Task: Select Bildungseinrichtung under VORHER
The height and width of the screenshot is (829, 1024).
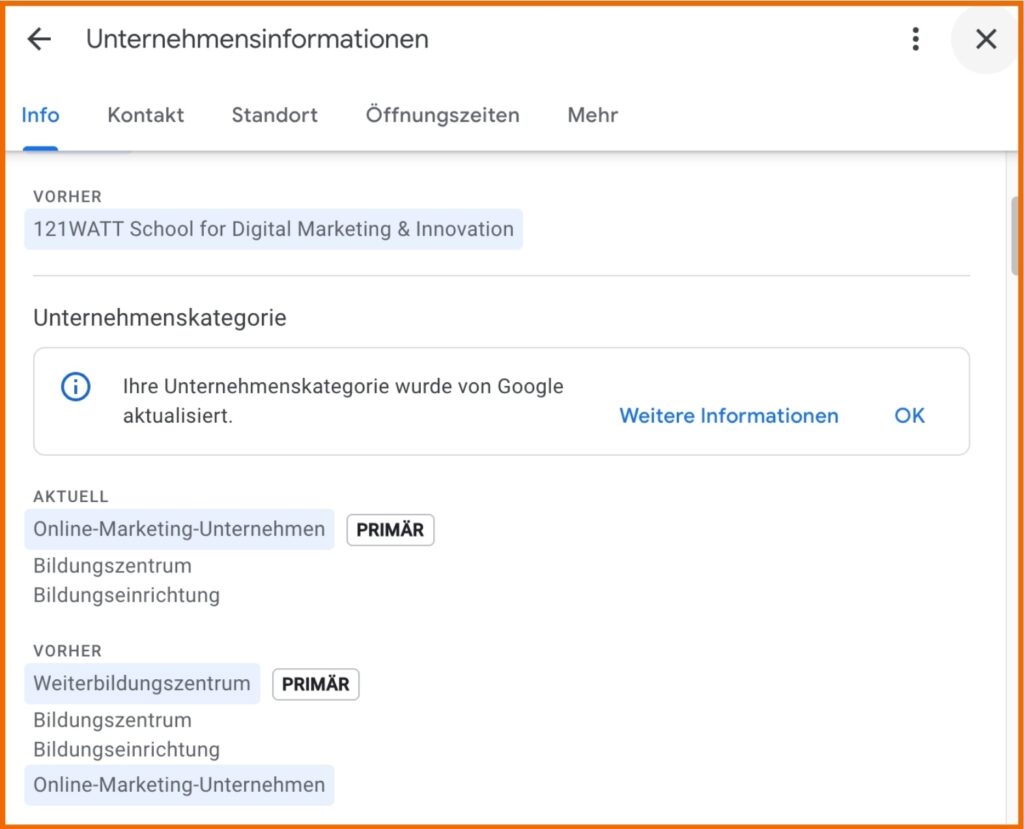Action: (118, 749)
